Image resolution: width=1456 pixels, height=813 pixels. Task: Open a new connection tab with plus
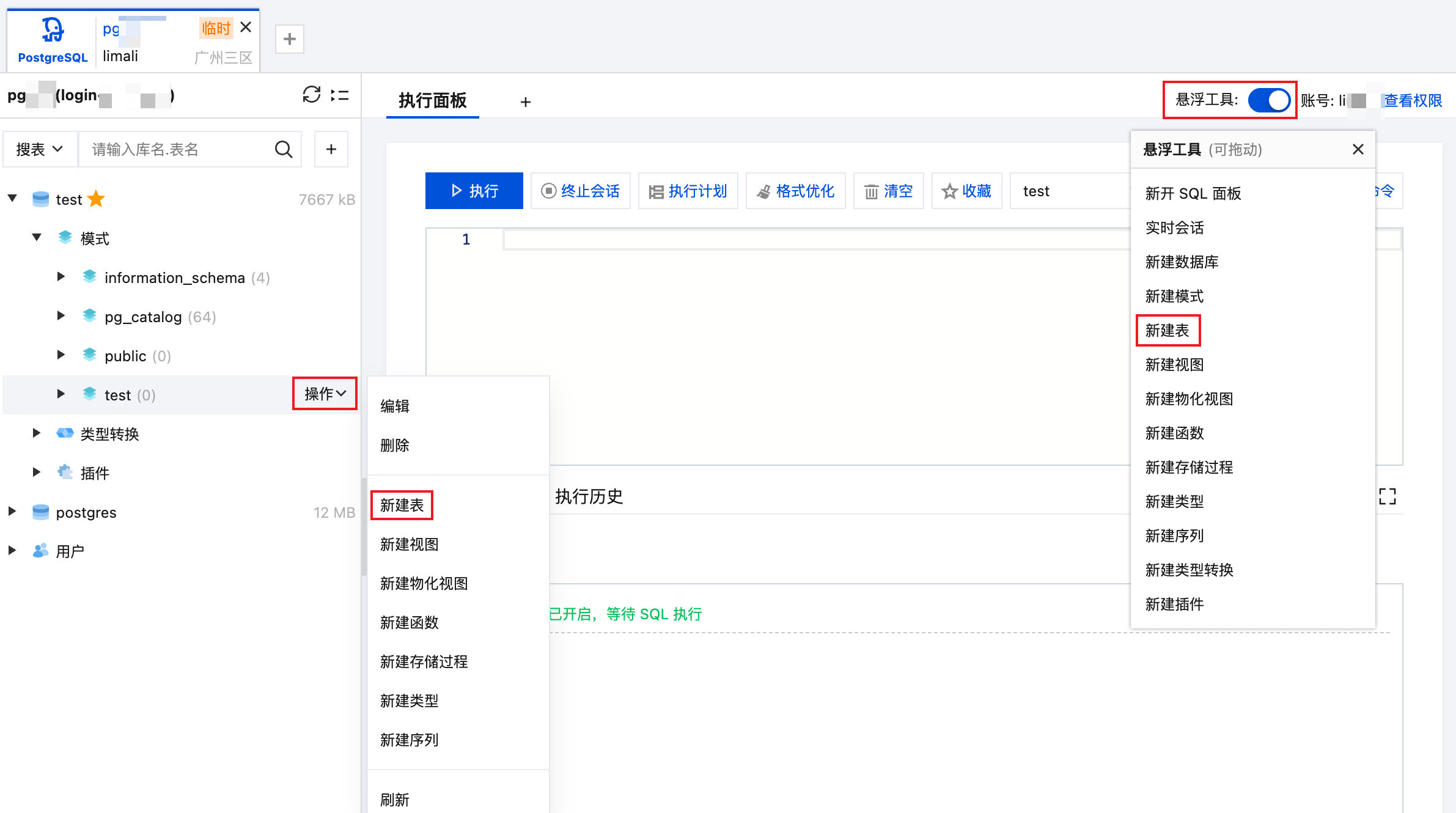tap(289, 39)
